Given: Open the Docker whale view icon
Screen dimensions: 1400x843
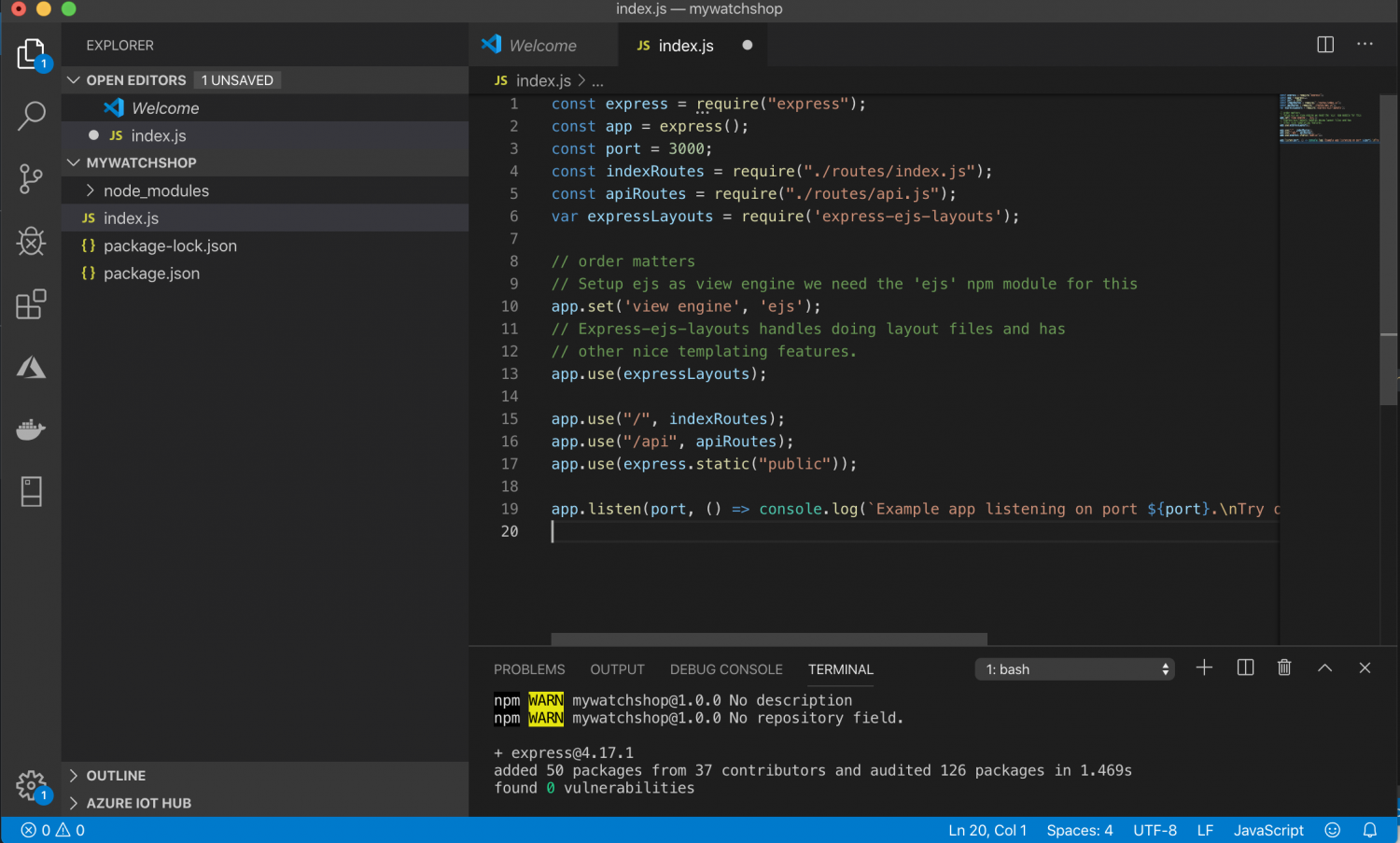Looking at the screenshot, I should coord(31,429).
